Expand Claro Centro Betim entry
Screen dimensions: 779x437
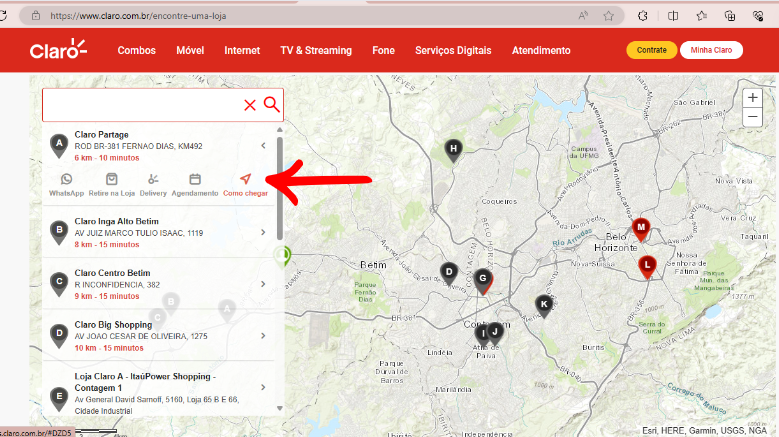tap(263, 284)
